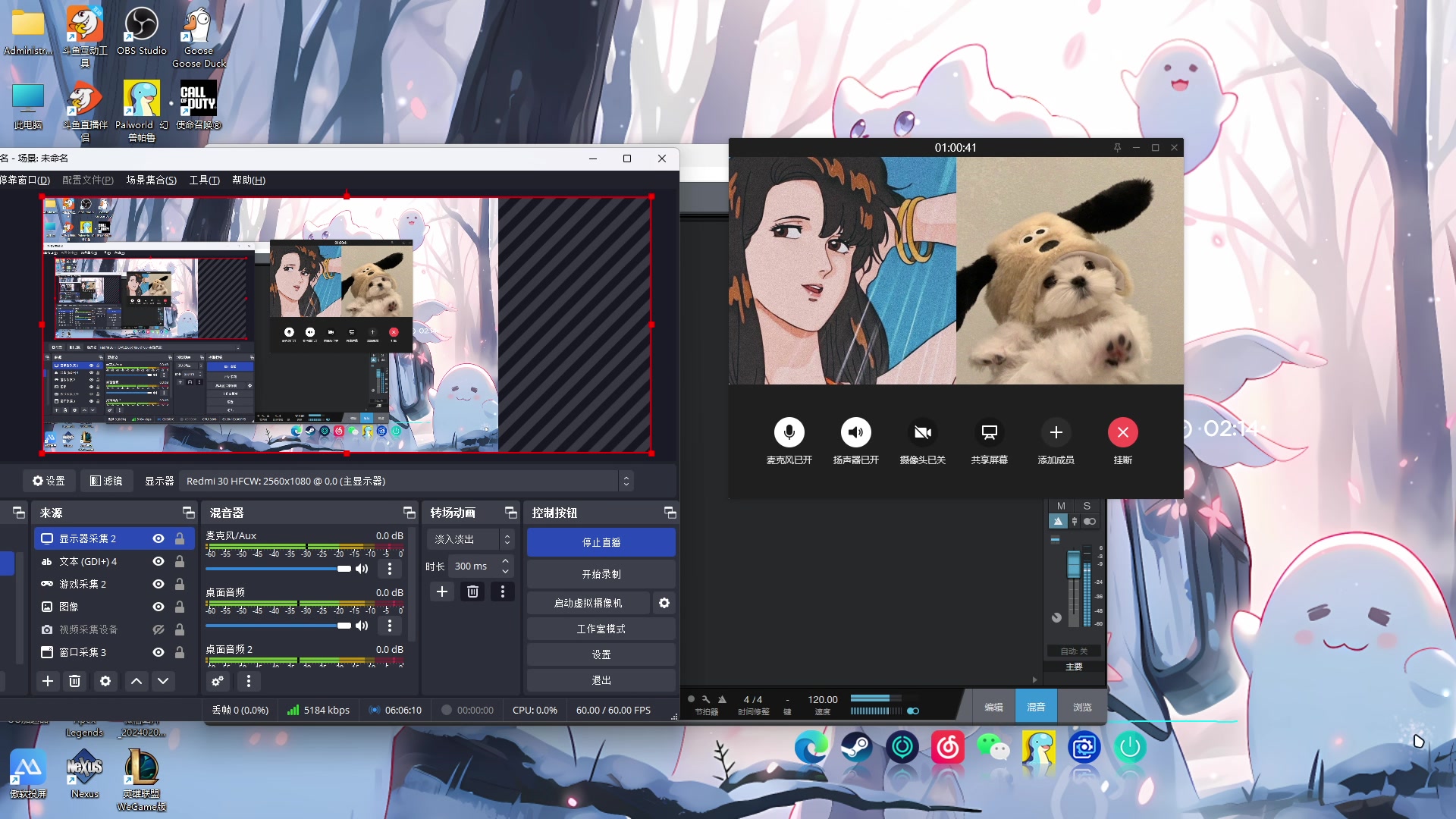Viewport: 1456px width, 819px height.
Task: Open the 停靠窗口(D) menu
Action: pos(25,180)
